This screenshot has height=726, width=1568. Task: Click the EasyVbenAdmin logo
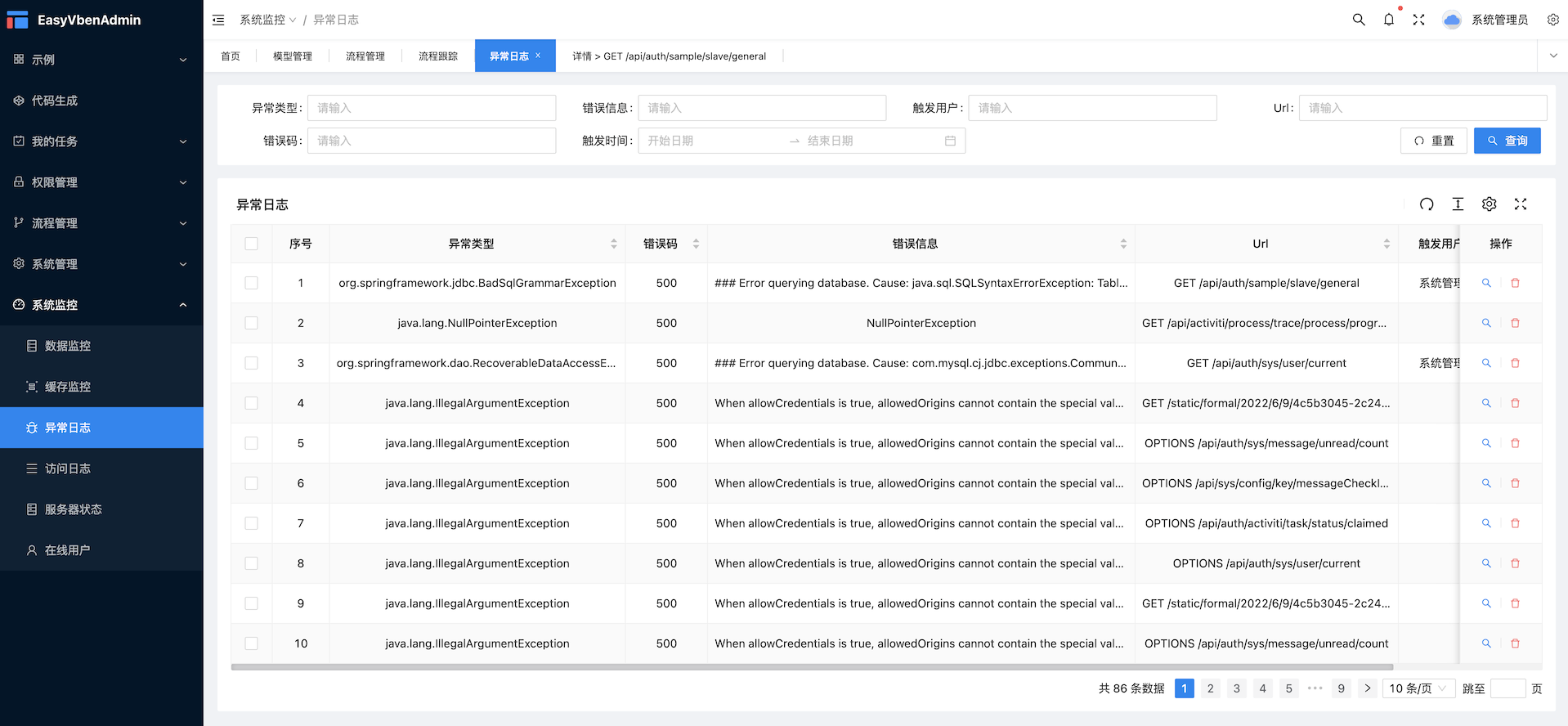click(74, 20)
